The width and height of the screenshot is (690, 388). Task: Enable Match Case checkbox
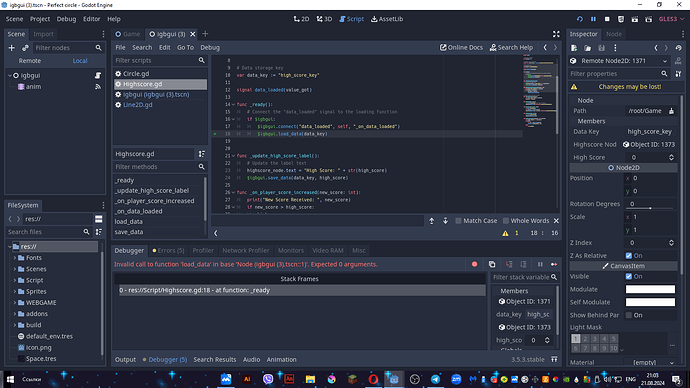458,221
